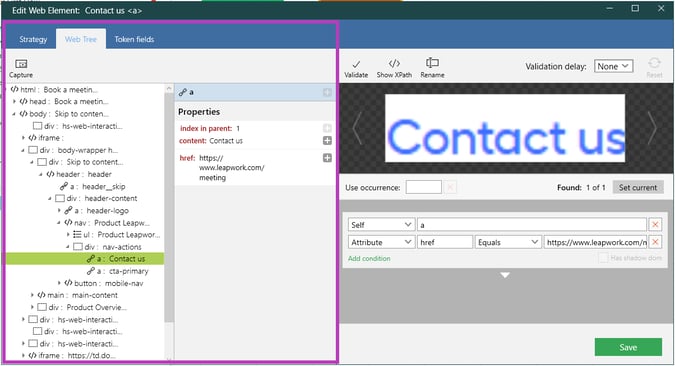Open Validation delay dropdown

point(613,66)
